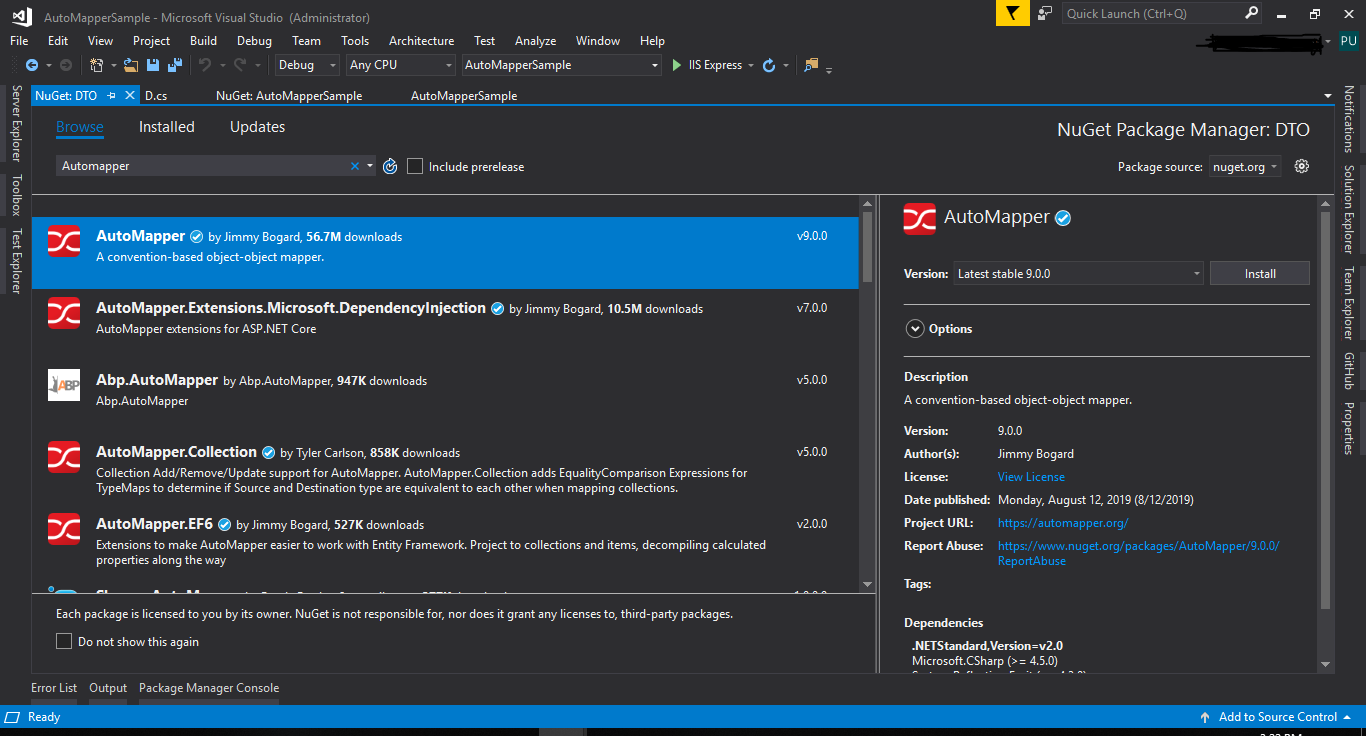
Task: Open the View License link
Action: pos(1031,477)
